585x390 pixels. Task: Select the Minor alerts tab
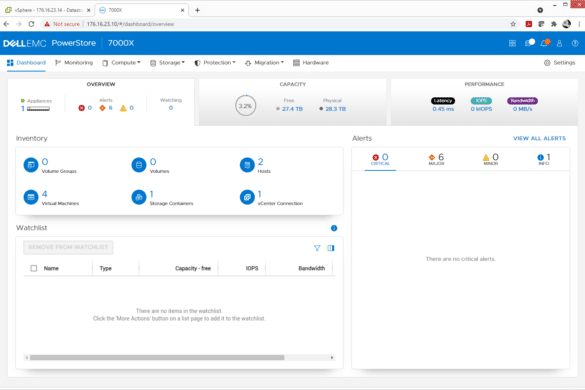click(491, 159)
